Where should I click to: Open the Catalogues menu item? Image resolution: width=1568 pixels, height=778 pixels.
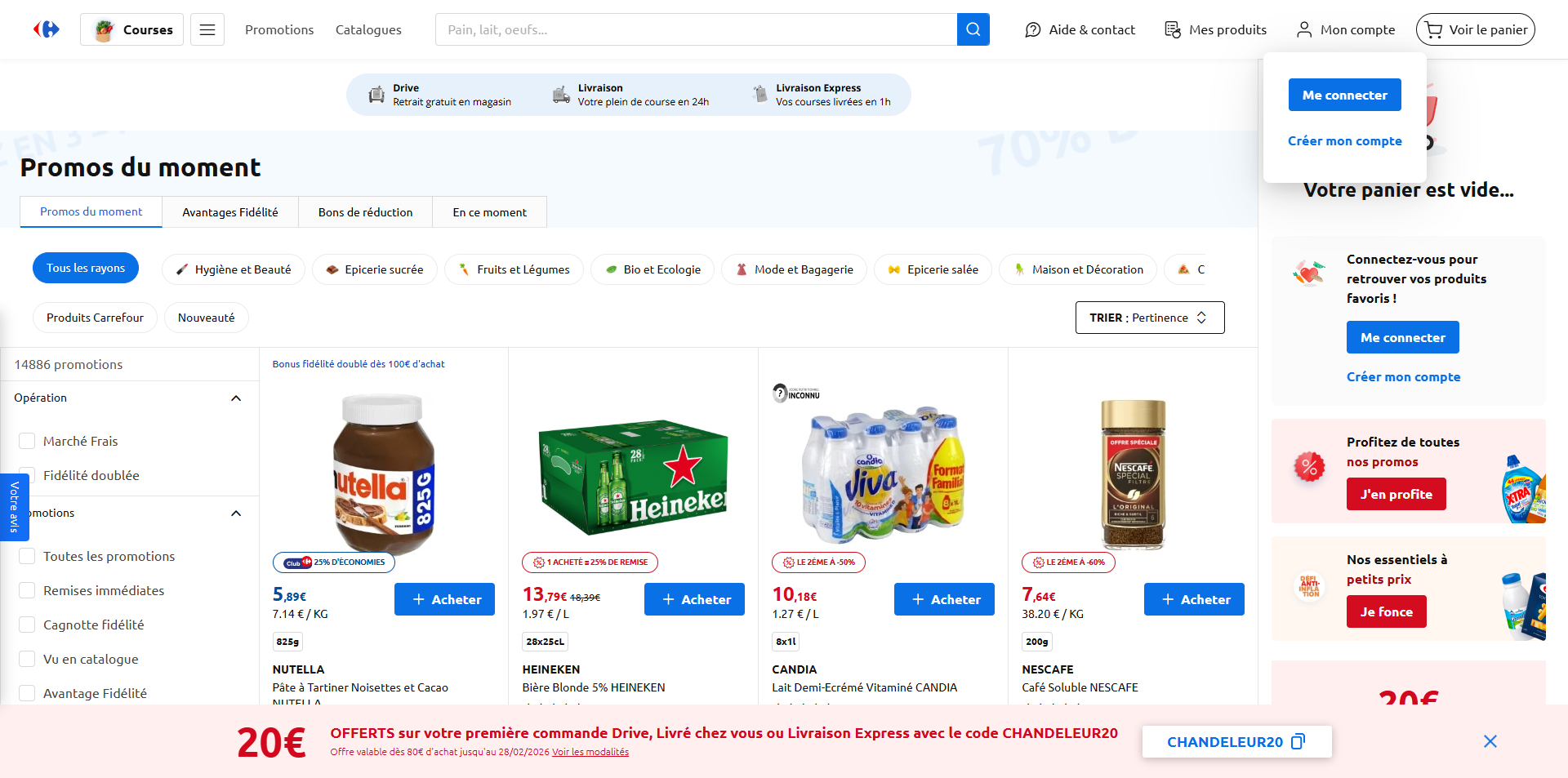click(368, 29)
